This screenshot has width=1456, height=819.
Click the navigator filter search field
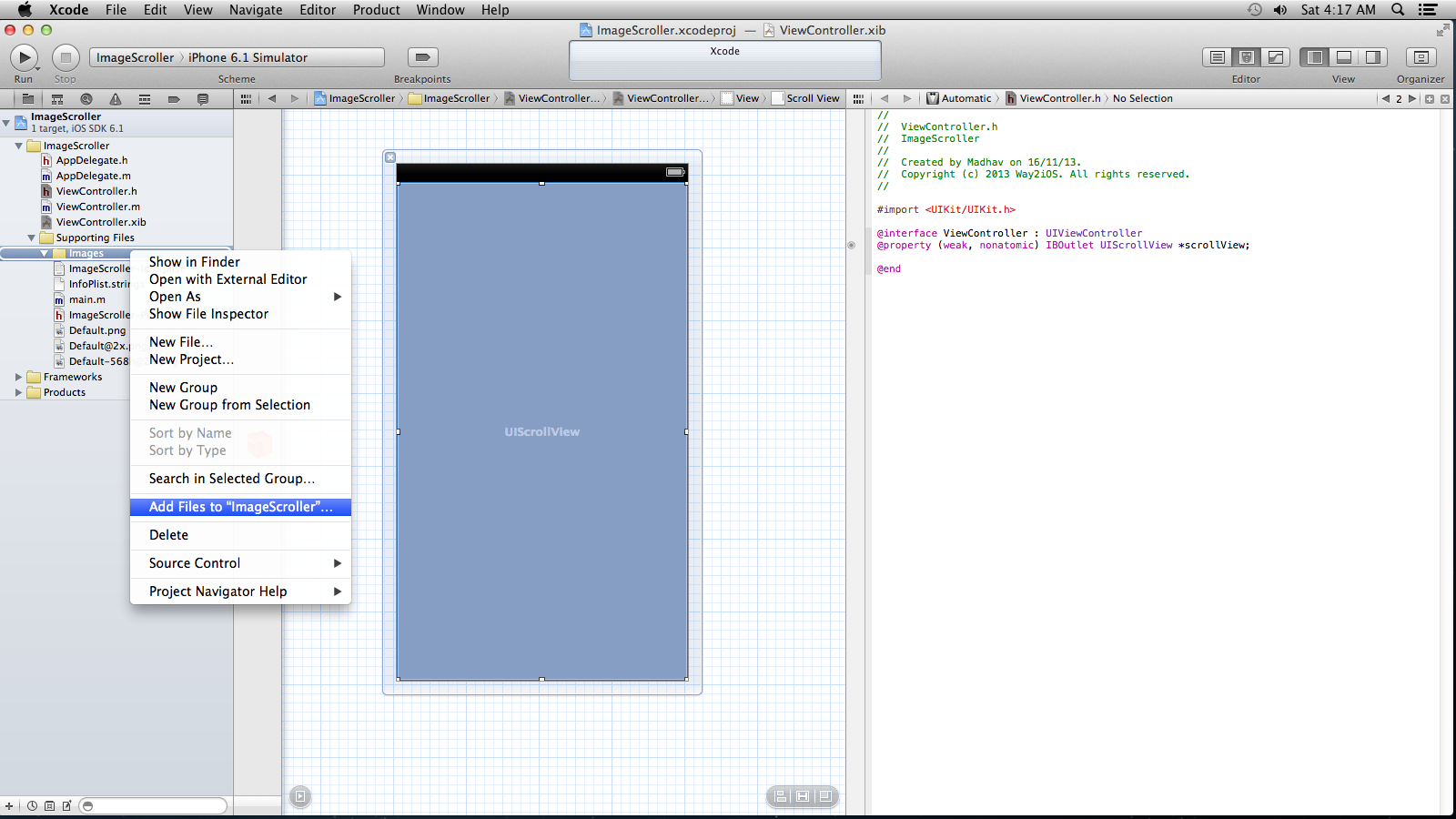(153, 805)
